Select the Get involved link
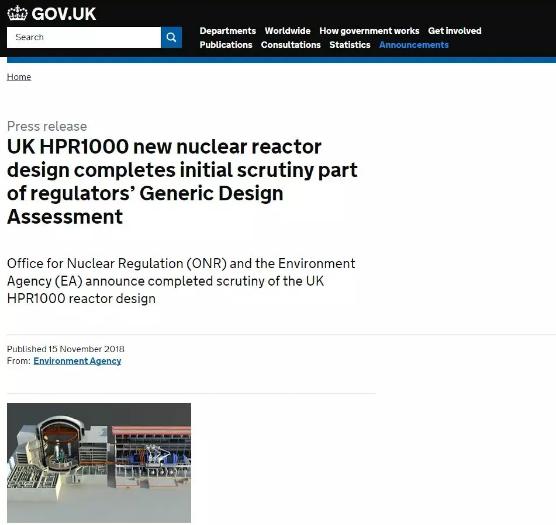Viewport: 556px width, 525px height. [x=455, y=31]
